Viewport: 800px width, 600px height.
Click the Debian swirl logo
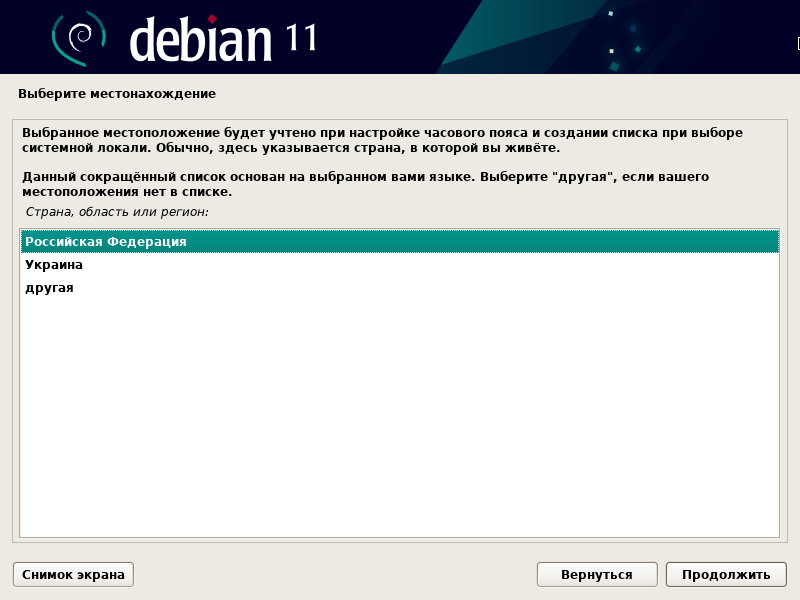coord(80,36)
